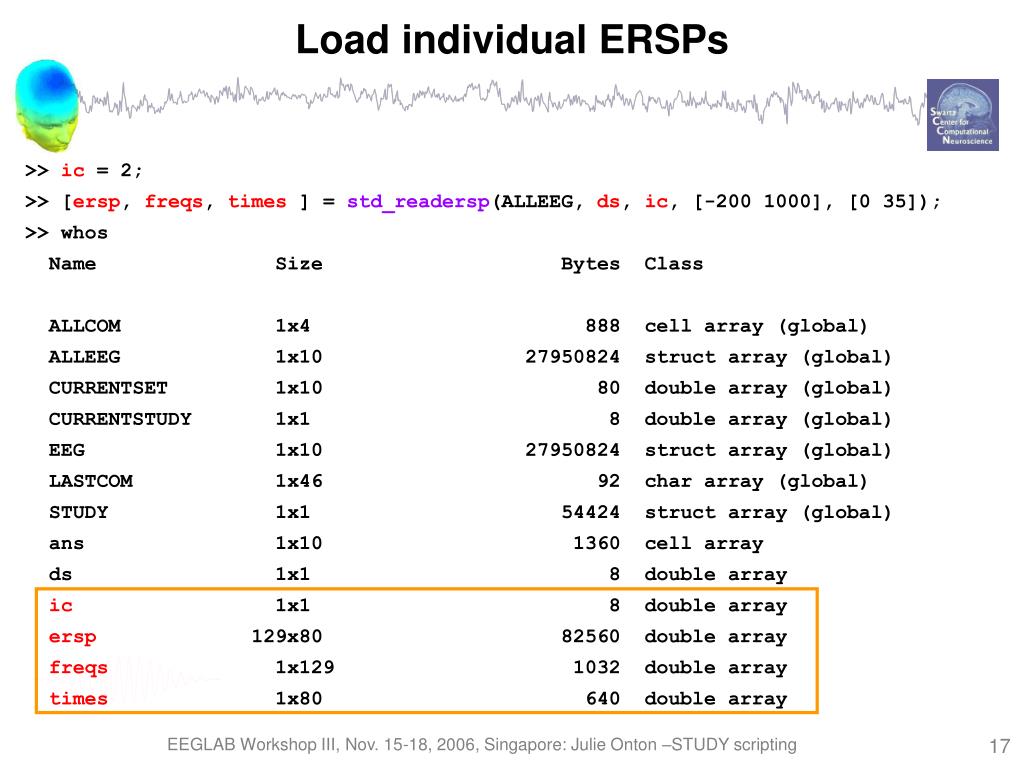Screen dimensions: 1024x768
Task: Click "cell array (global)" in ALLCOM row
Action: click(x=756, y=327)
